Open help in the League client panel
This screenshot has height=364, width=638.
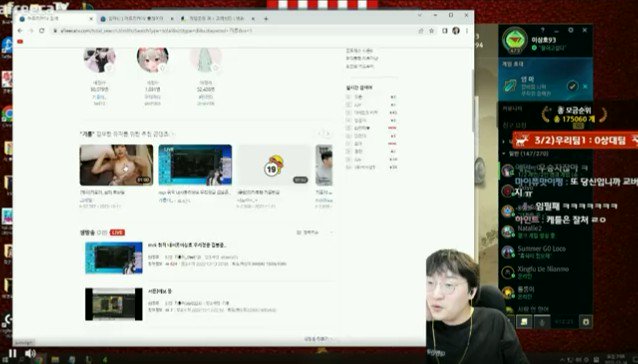coord(543,30)
